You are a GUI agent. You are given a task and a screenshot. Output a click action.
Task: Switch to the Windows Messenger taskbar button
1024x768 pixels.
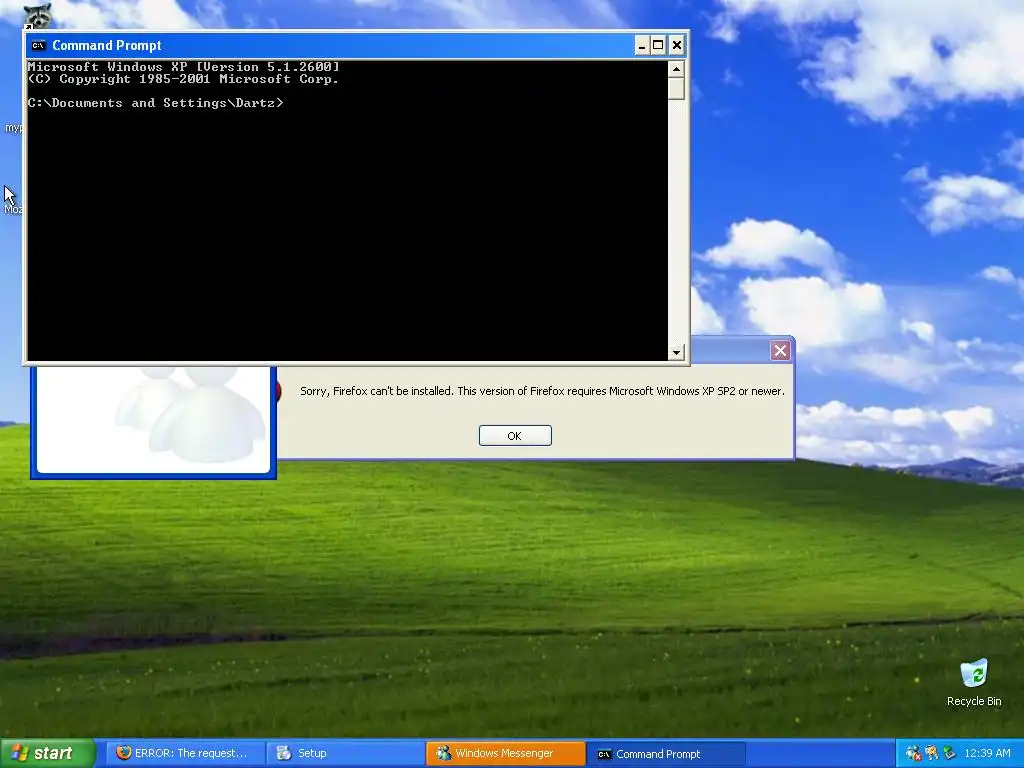pos(505,753)
